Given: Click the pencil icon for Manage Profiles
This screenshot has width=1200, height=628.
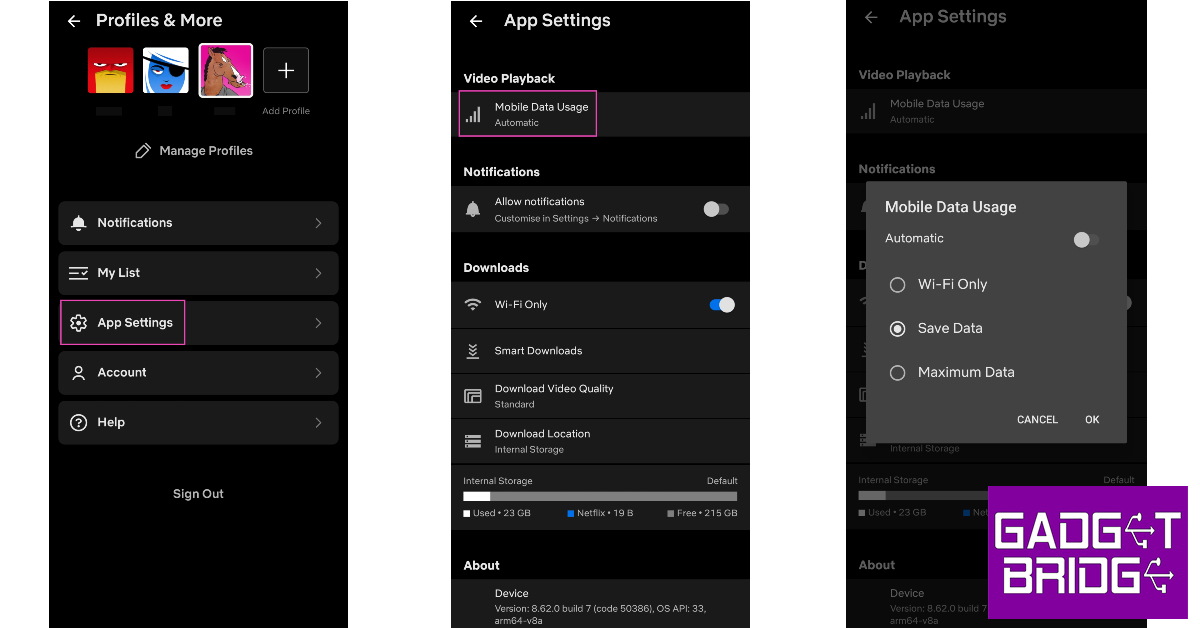Looking at the screenshot, I should 143,151.
